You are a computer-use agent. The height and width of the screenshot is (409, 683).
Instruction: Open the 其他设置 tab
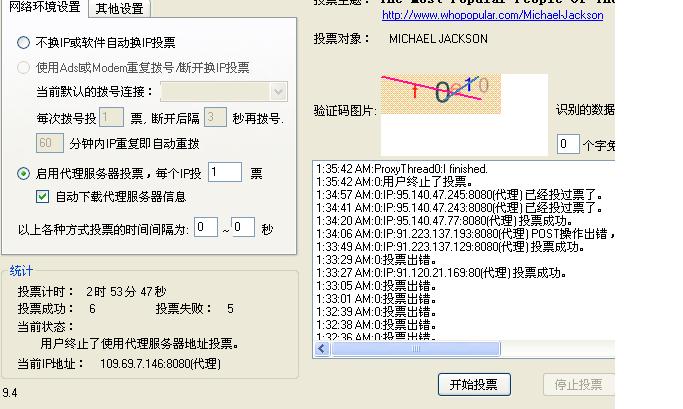click(119, 9)
